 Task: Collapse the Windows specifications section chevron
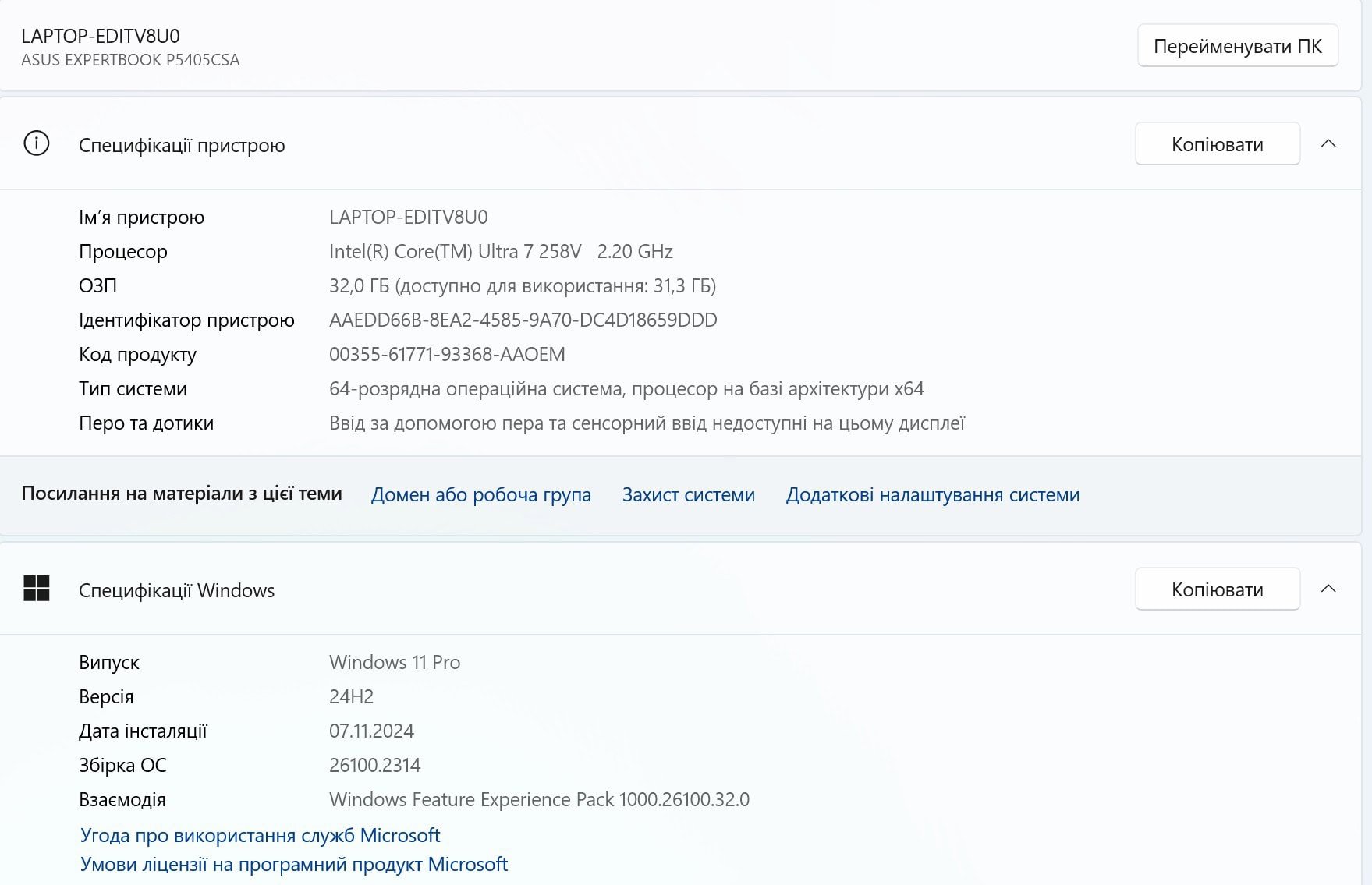point(1330,589)
